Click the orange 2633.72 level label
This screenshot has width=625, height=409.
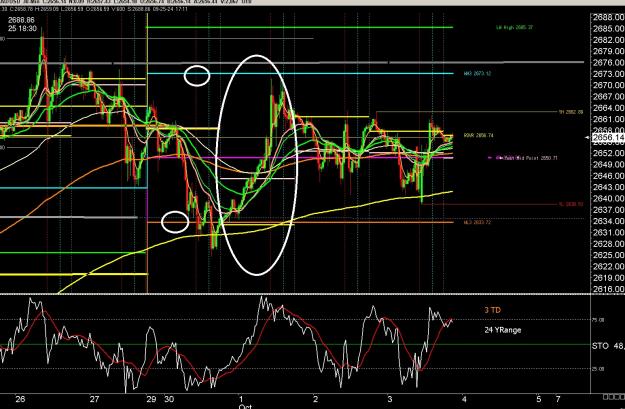coord(477,223)
